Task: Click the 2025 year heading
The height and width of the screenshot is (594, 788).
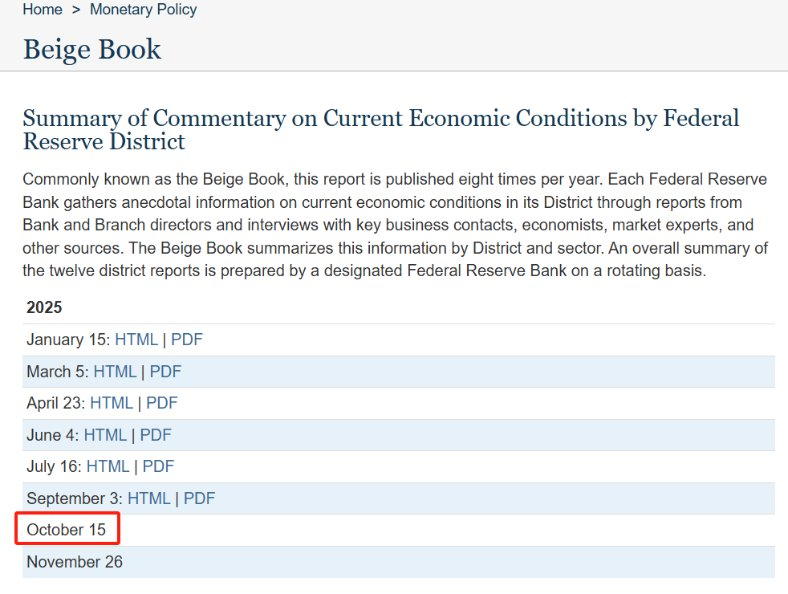Action: tap(45, 307)
